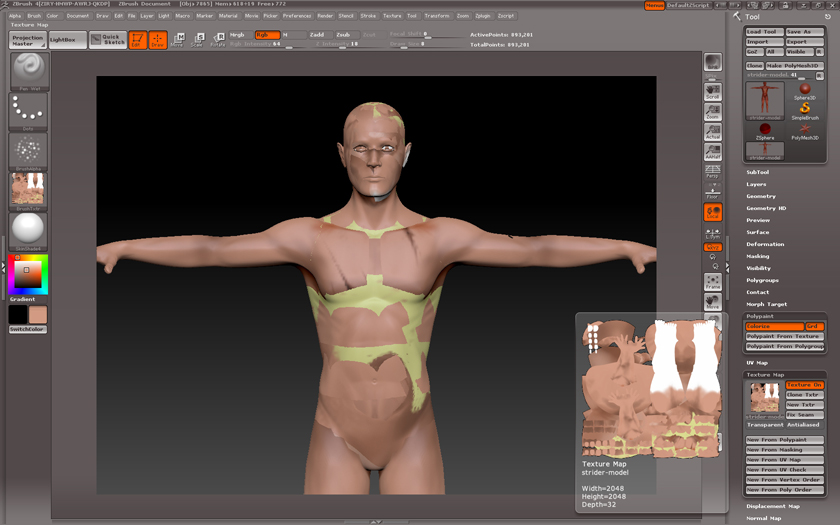Activate the Frame view icon

(712, 281)
